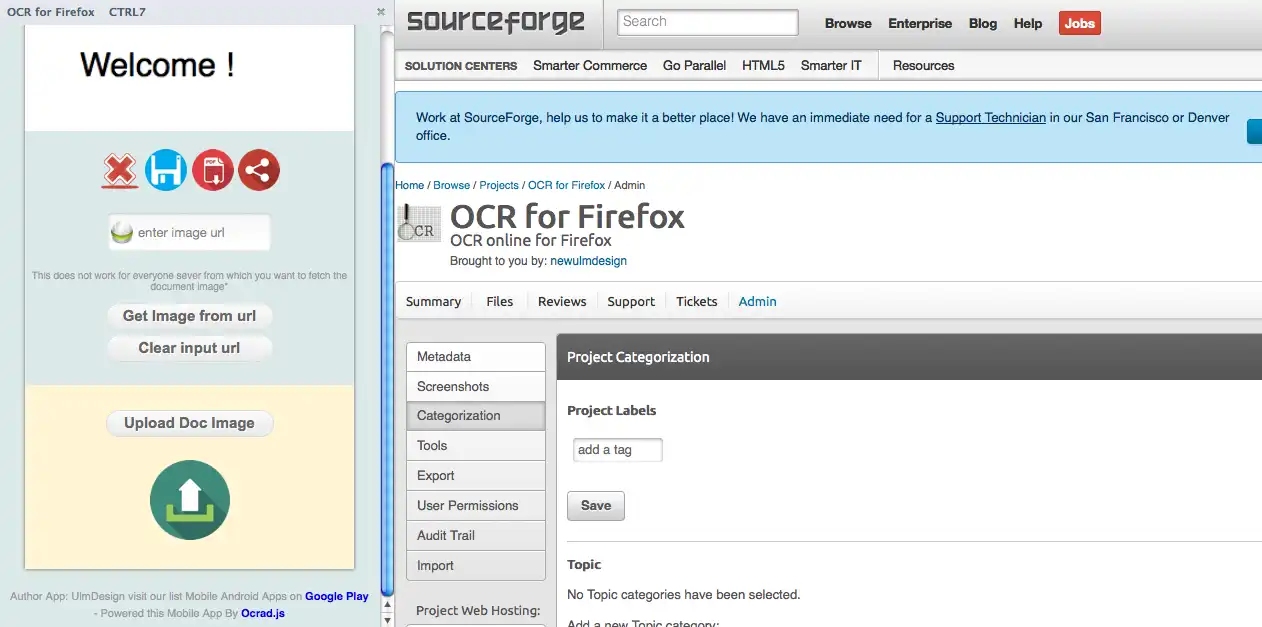Image resolution: width=1262 pixels, height=627 pixels.
Task: Open Enterprise in SourceForge header
Action: [920, 23]
